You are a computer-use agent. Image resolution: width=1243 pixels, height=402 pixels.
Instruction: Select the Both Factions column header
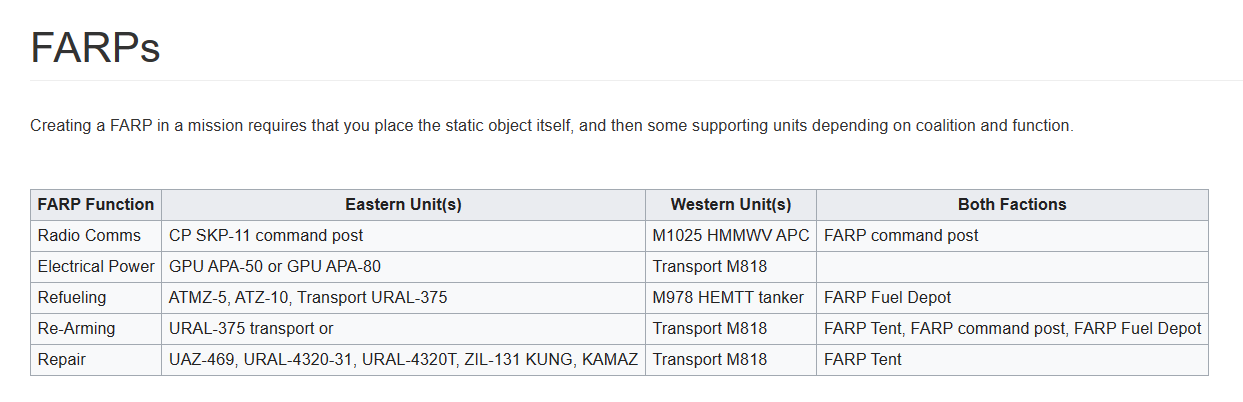(1012, 205)
